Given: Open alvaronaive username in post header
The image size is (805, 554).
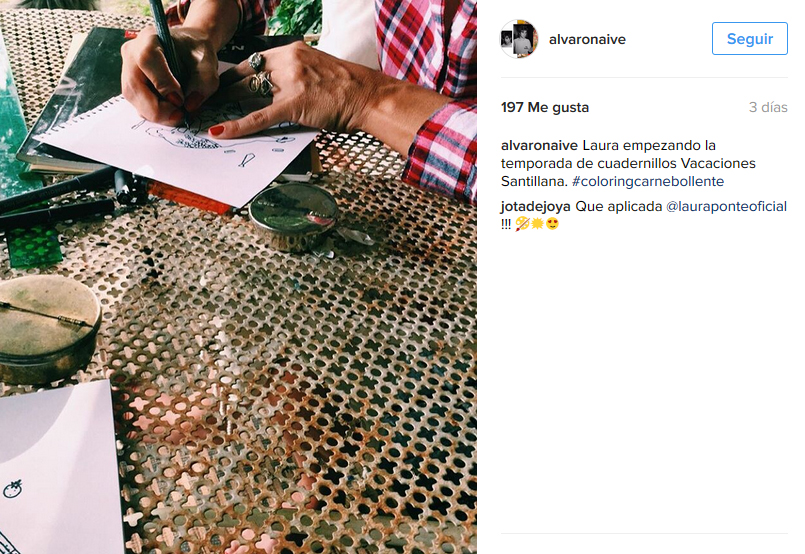Looking at the screenshot, I should pyautogui.click(x=587, y=40).
